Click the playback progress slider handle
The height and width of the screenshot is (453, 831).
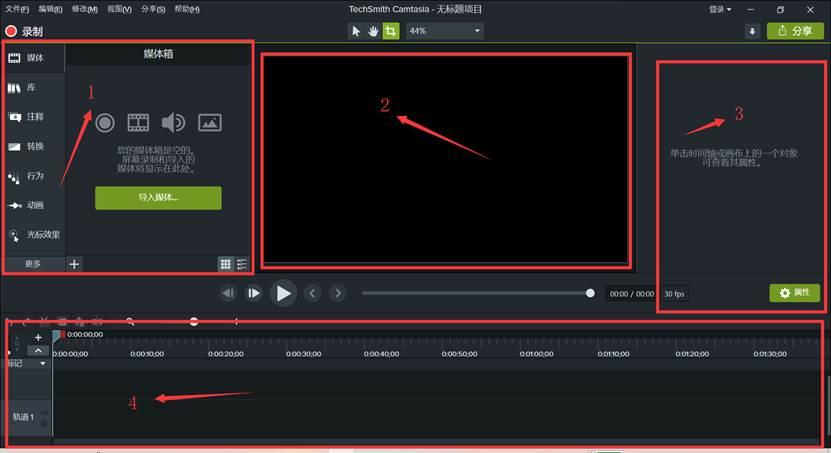[x=590, y=293]
